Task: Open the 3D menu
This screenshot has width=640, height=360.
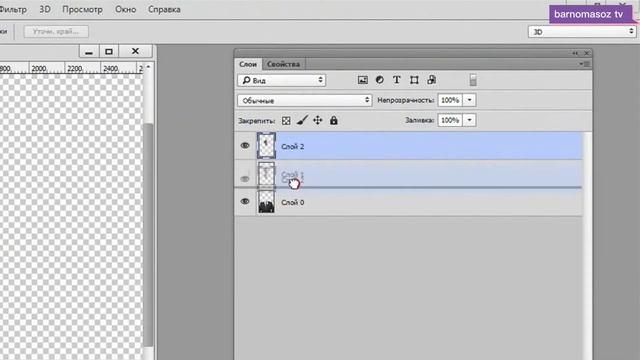Action: click(45, 9)
